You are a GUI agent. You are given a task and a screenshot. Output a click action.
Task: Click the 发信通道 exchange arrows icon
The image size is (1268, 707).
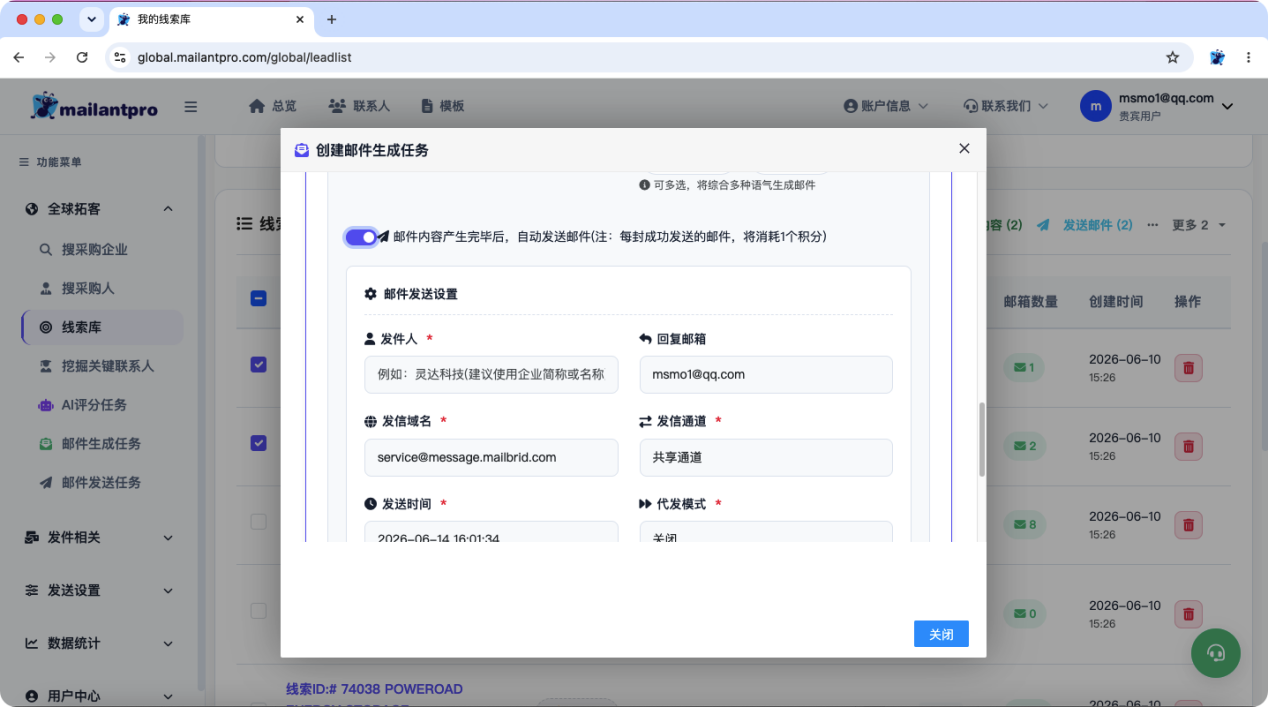click(x=645, y=421)
